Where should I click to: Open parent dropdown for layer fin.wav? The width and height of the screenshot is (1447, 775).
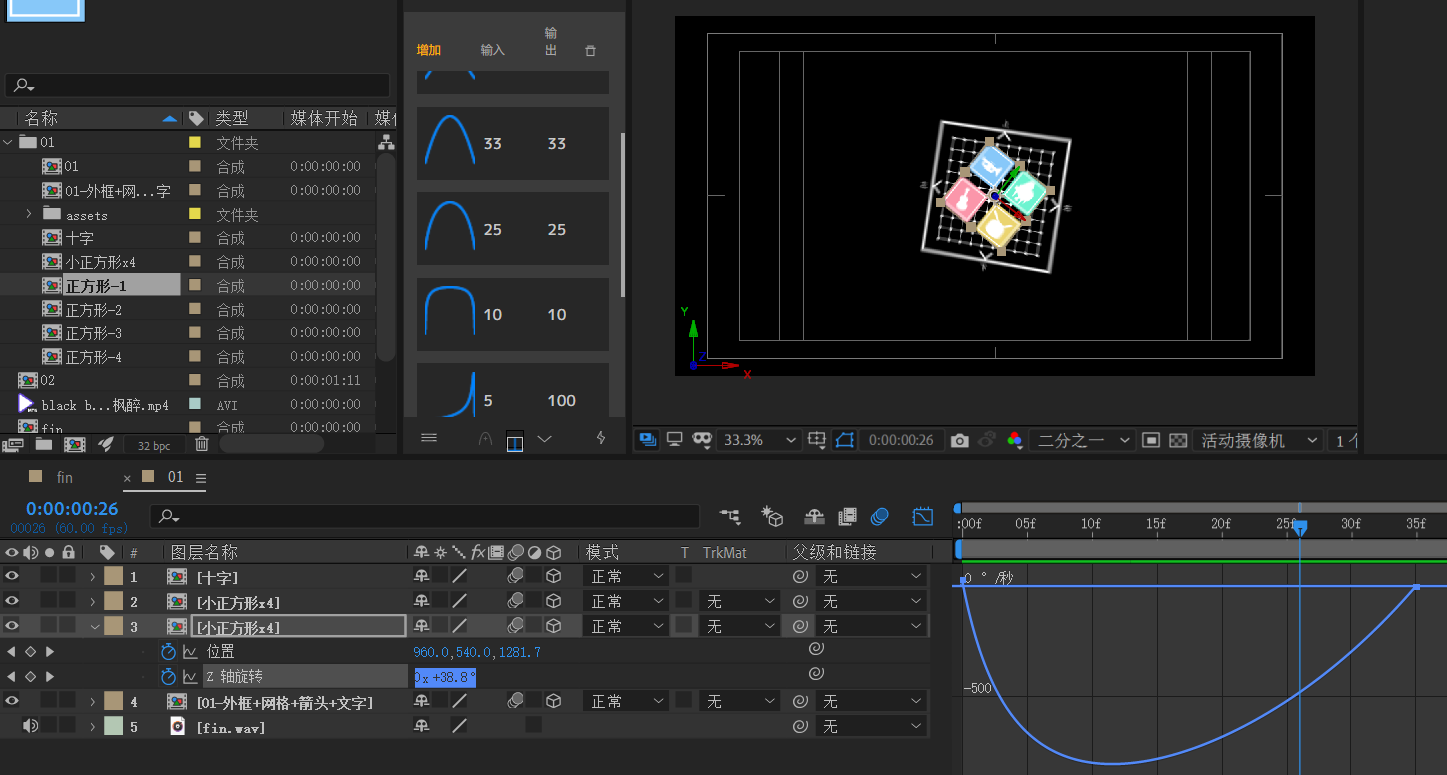(x=871, y=727)
